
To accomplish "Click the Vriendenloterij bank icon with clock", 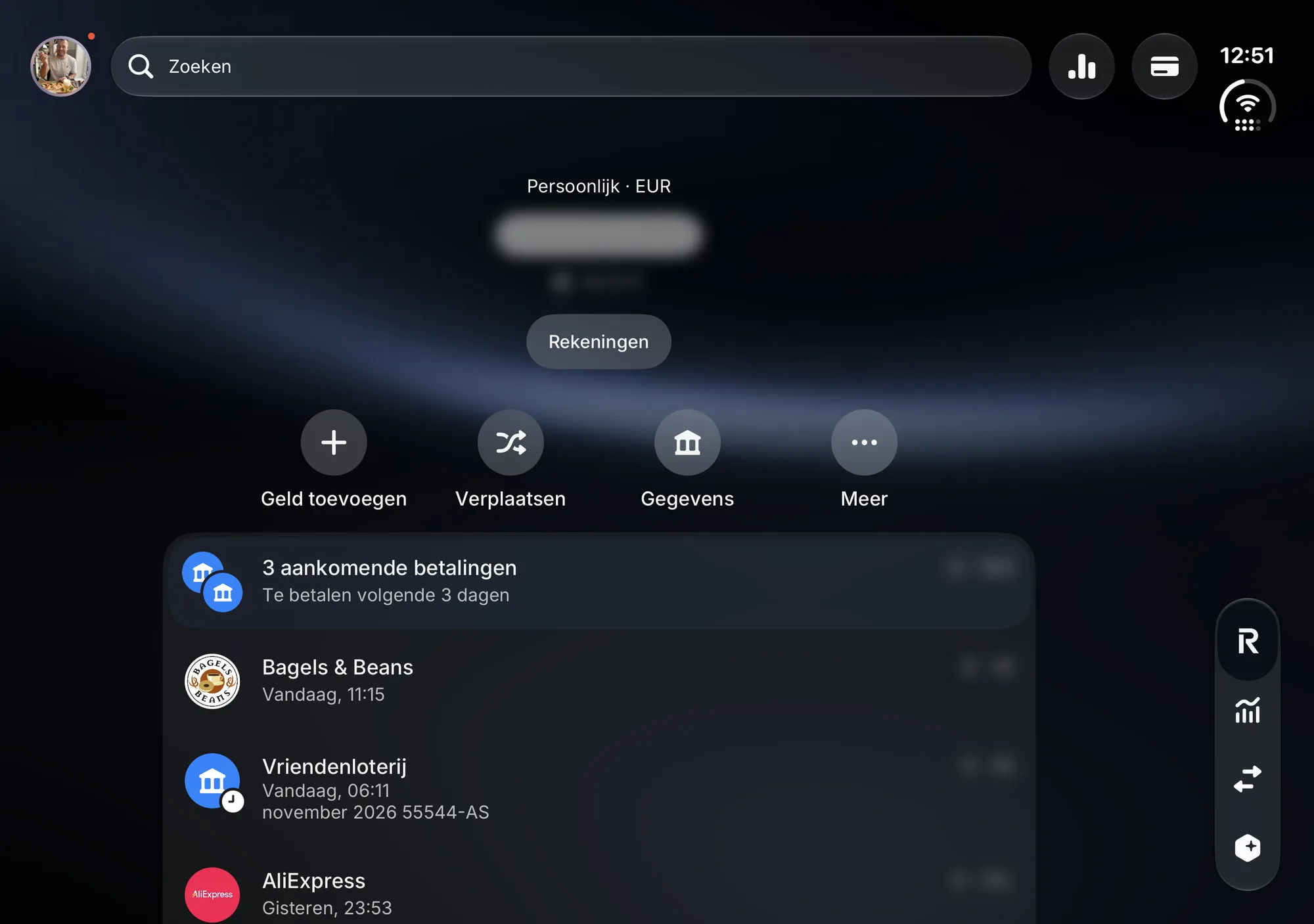I will (214, 783).
